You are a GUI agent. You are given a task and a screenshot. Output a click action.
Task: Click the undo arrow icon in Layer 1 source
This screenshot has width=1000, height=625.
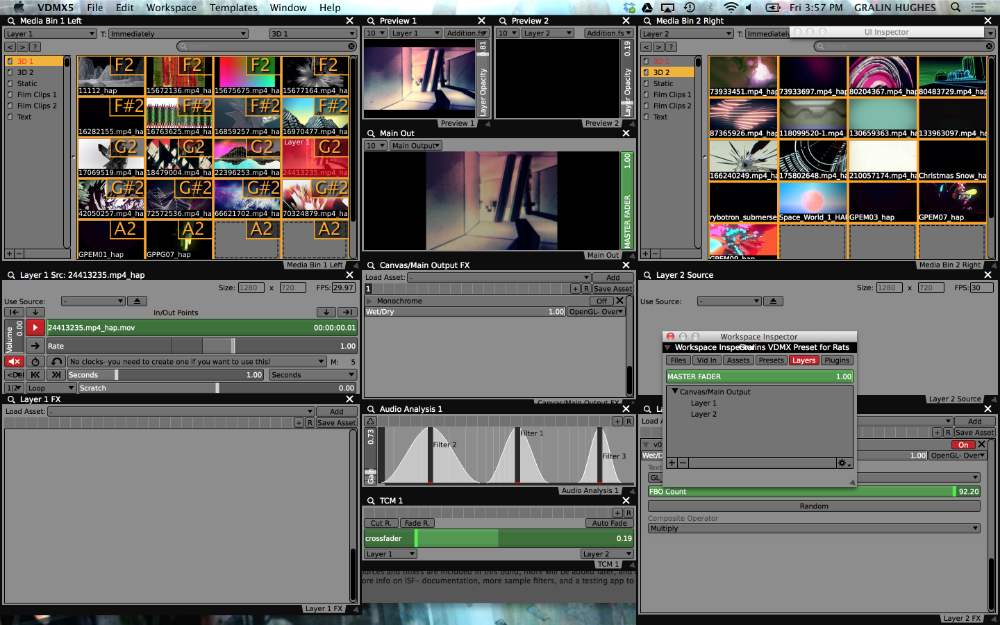[57, 362]
